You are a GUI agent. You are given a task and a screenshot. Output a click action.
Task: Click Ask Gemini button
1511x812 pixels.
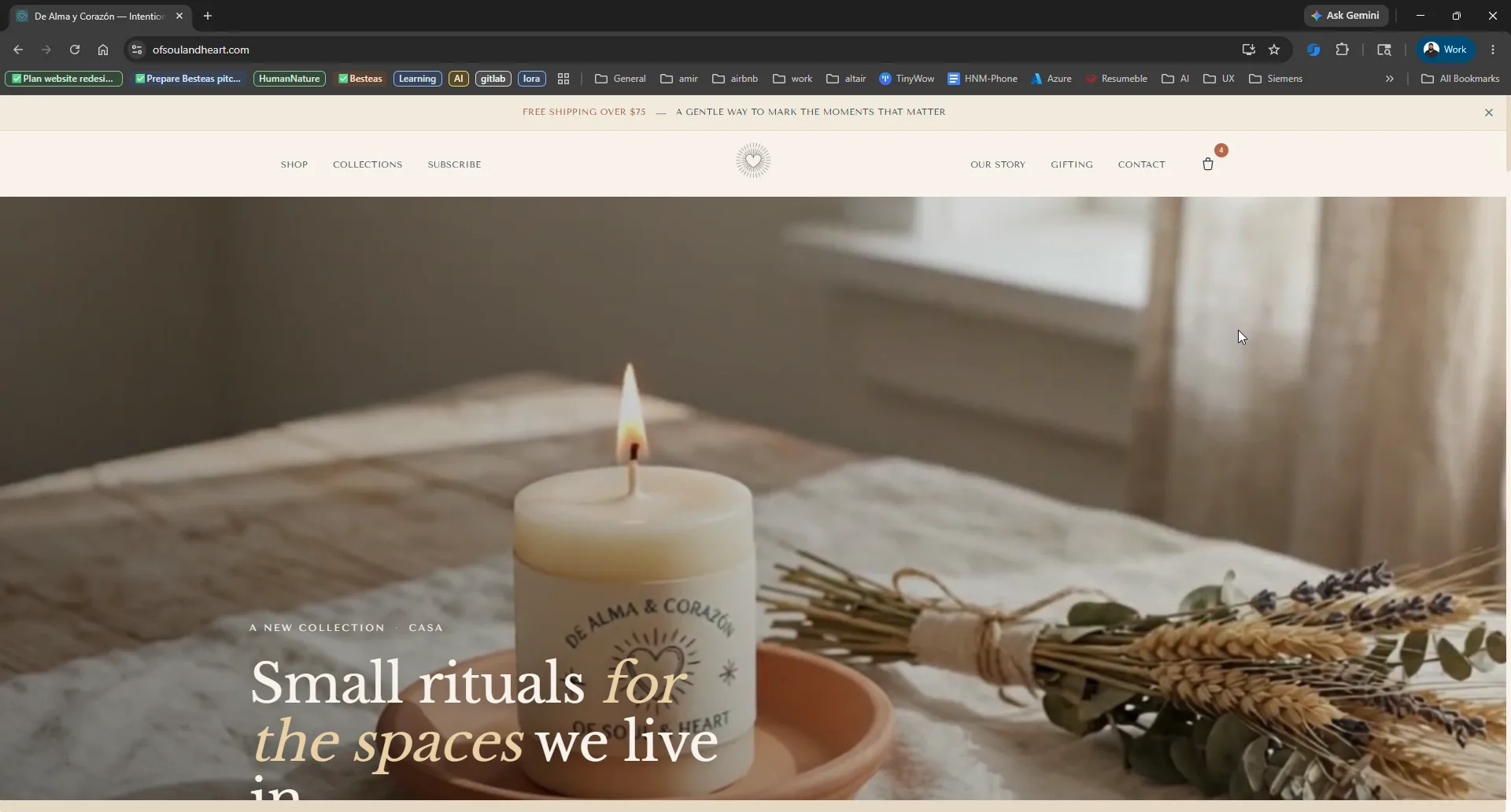[x=1346, y=16]
